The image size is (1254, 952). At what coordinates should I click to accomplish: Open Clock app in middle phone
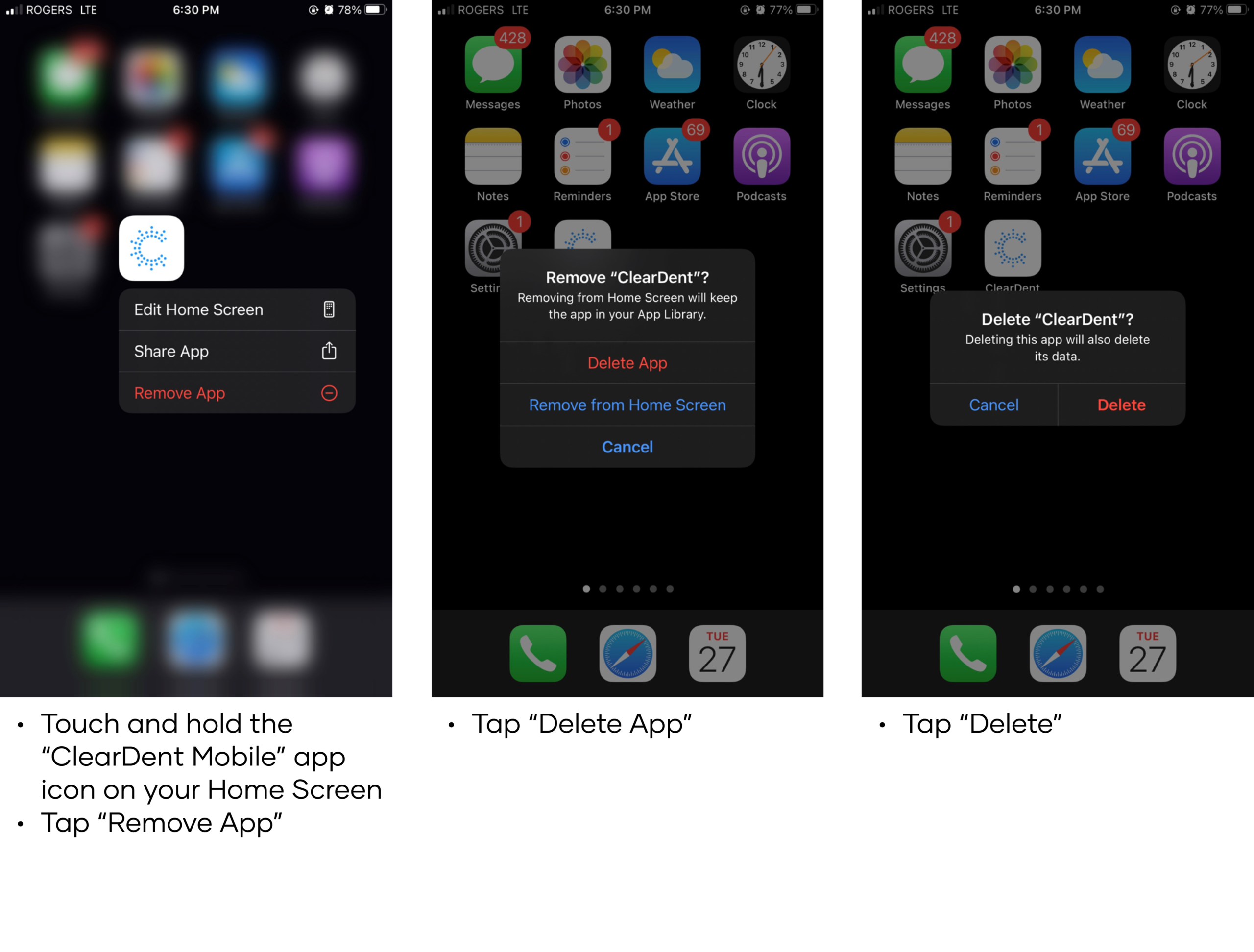pos(761,65)
